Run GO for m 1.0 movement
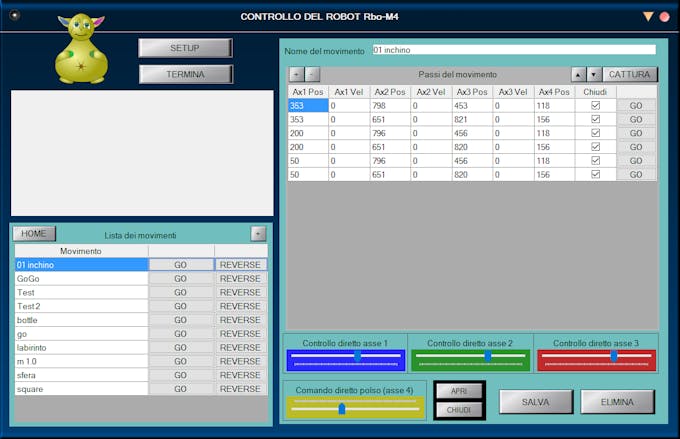Viewport: 680px width, 439px height. [181, 361]
